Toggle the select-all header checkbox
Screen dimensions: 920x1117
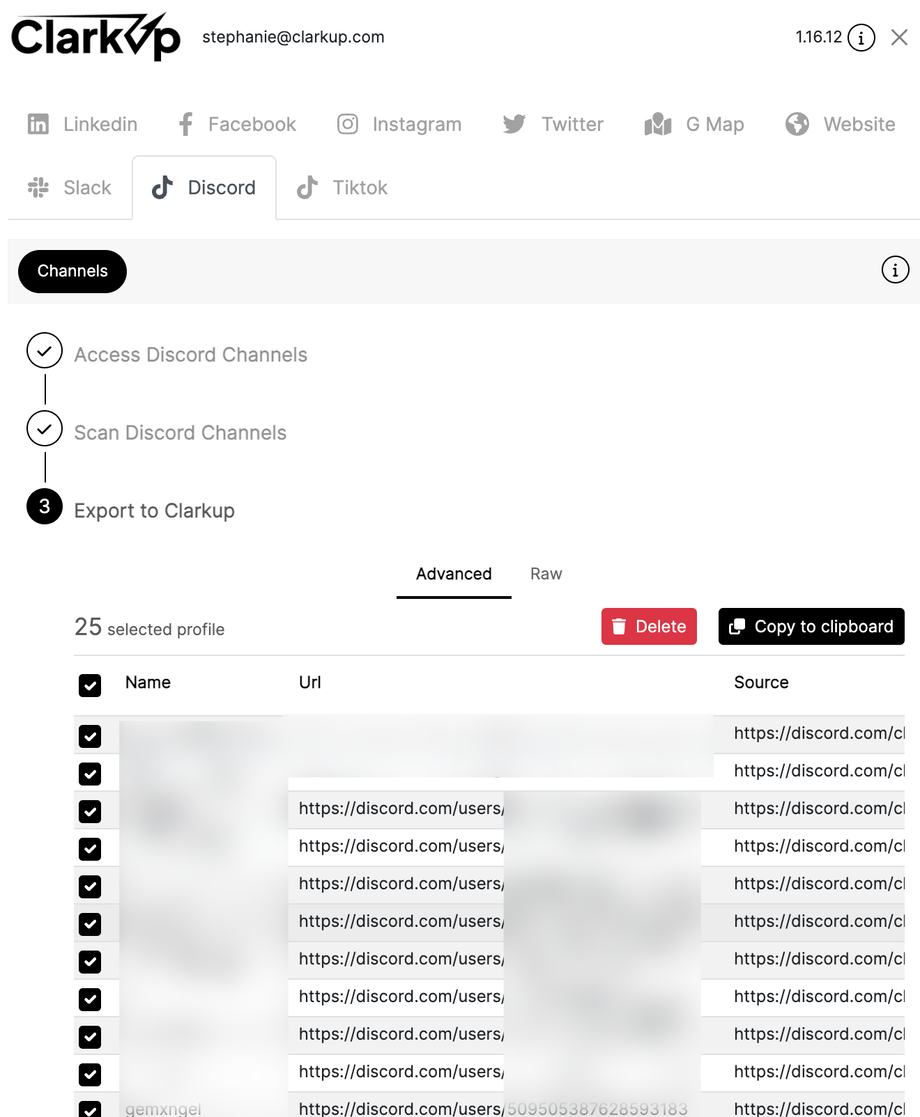click(x=90, y=685)
